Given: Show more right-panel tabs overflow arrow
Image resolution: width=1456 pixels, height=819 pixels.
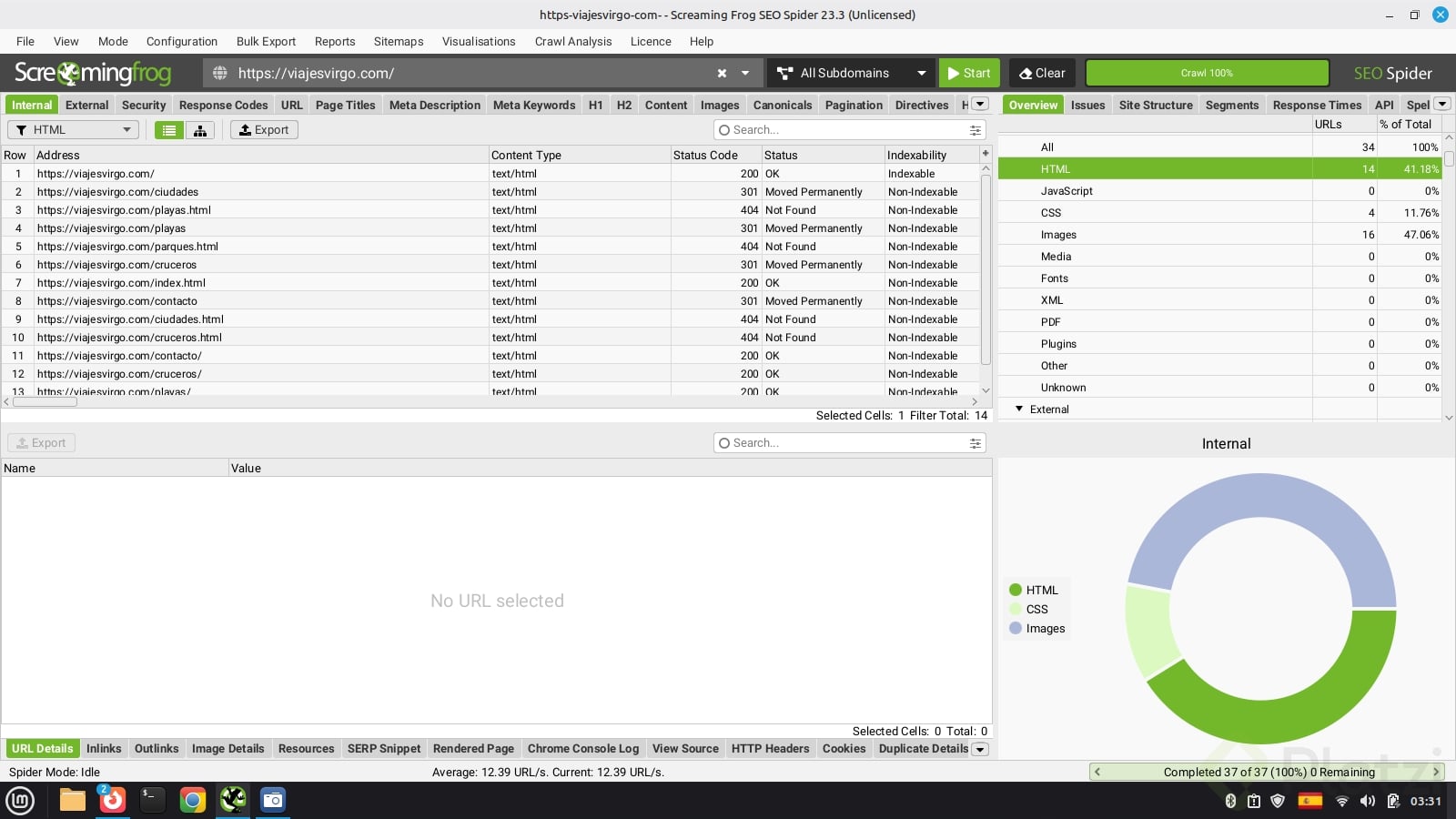Looking at the screenshot, I should (x=1442, y=105).
